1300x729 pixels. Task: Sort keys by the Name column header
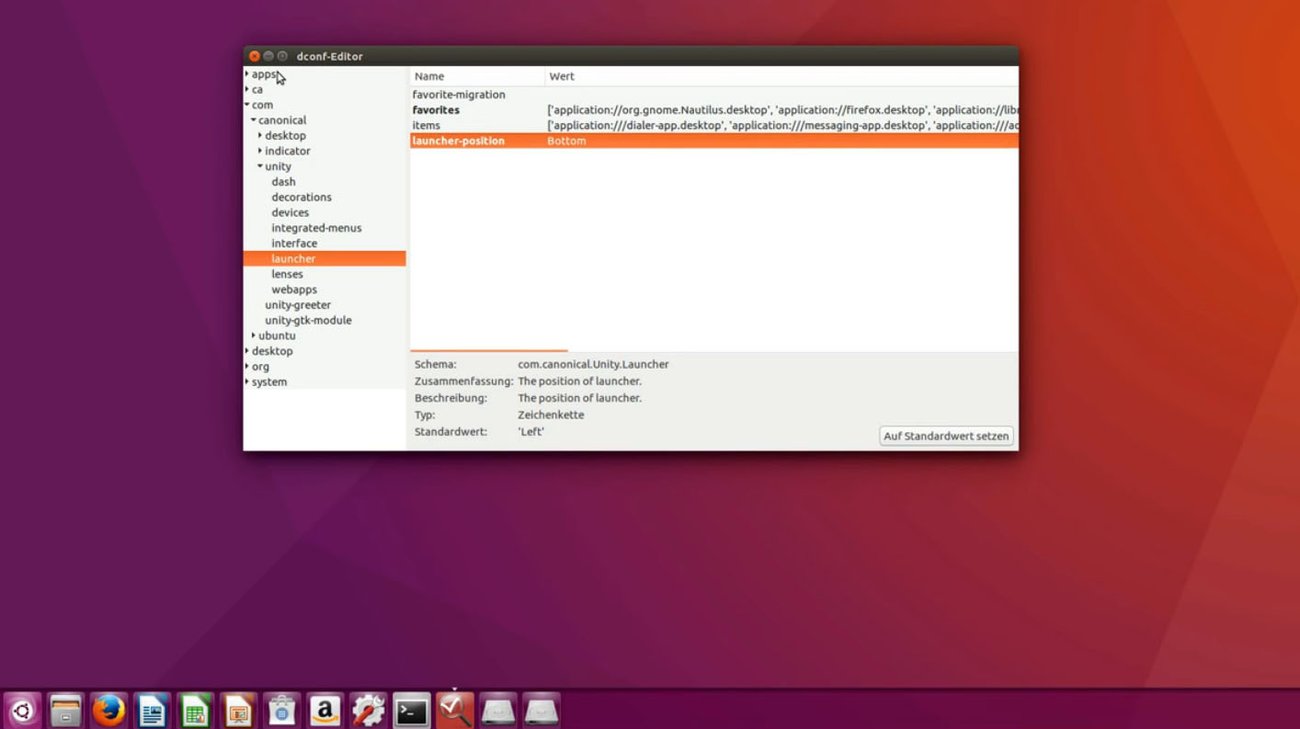click(x=429, y=75)
